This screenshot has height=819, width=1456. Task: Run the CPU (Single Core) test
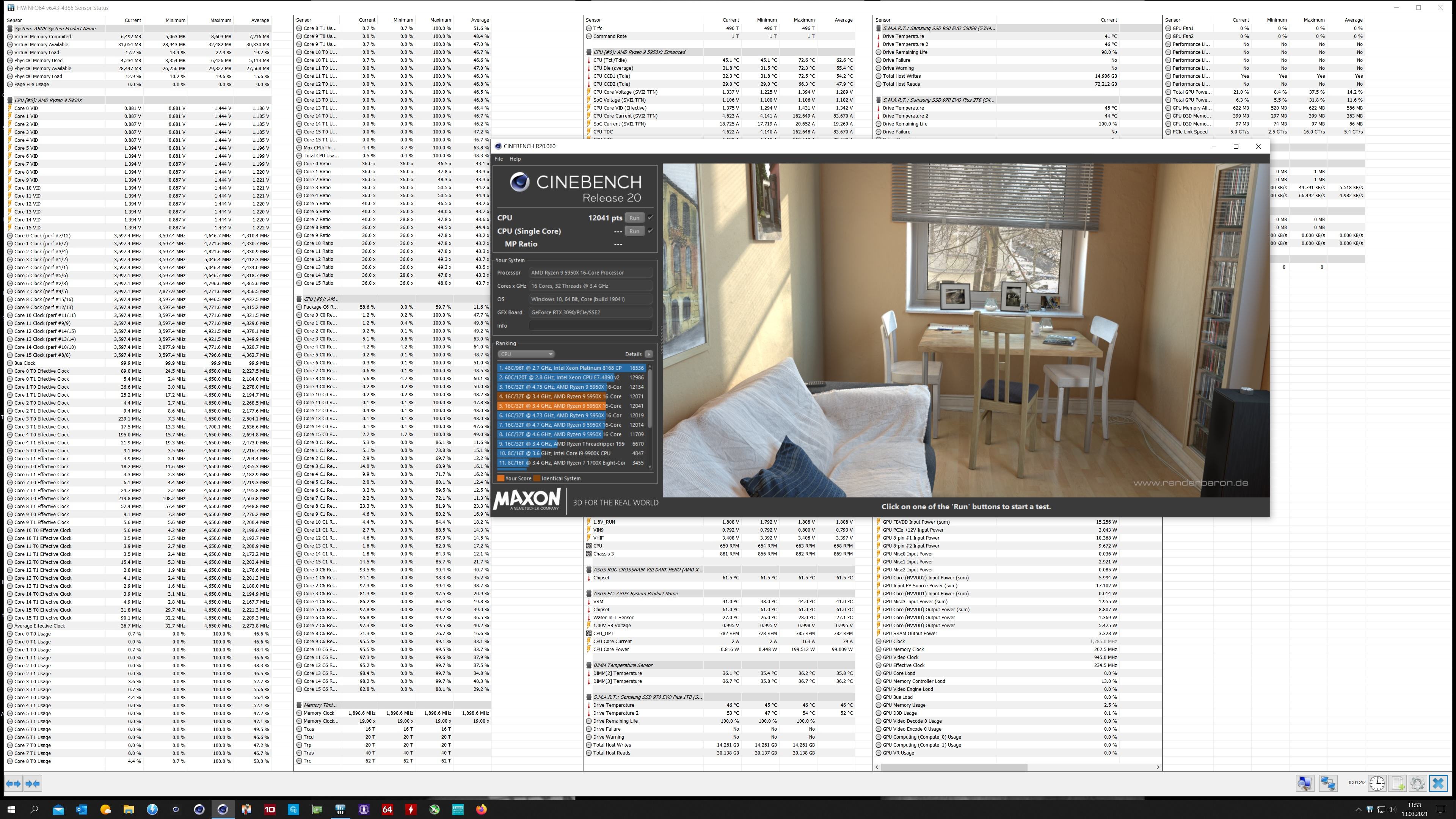634,231
